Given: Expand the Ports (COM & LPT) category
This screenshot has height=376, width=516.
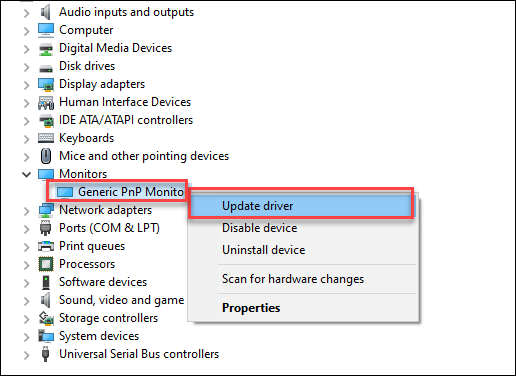Looking at the screenshot, I should tap(26, 228).
